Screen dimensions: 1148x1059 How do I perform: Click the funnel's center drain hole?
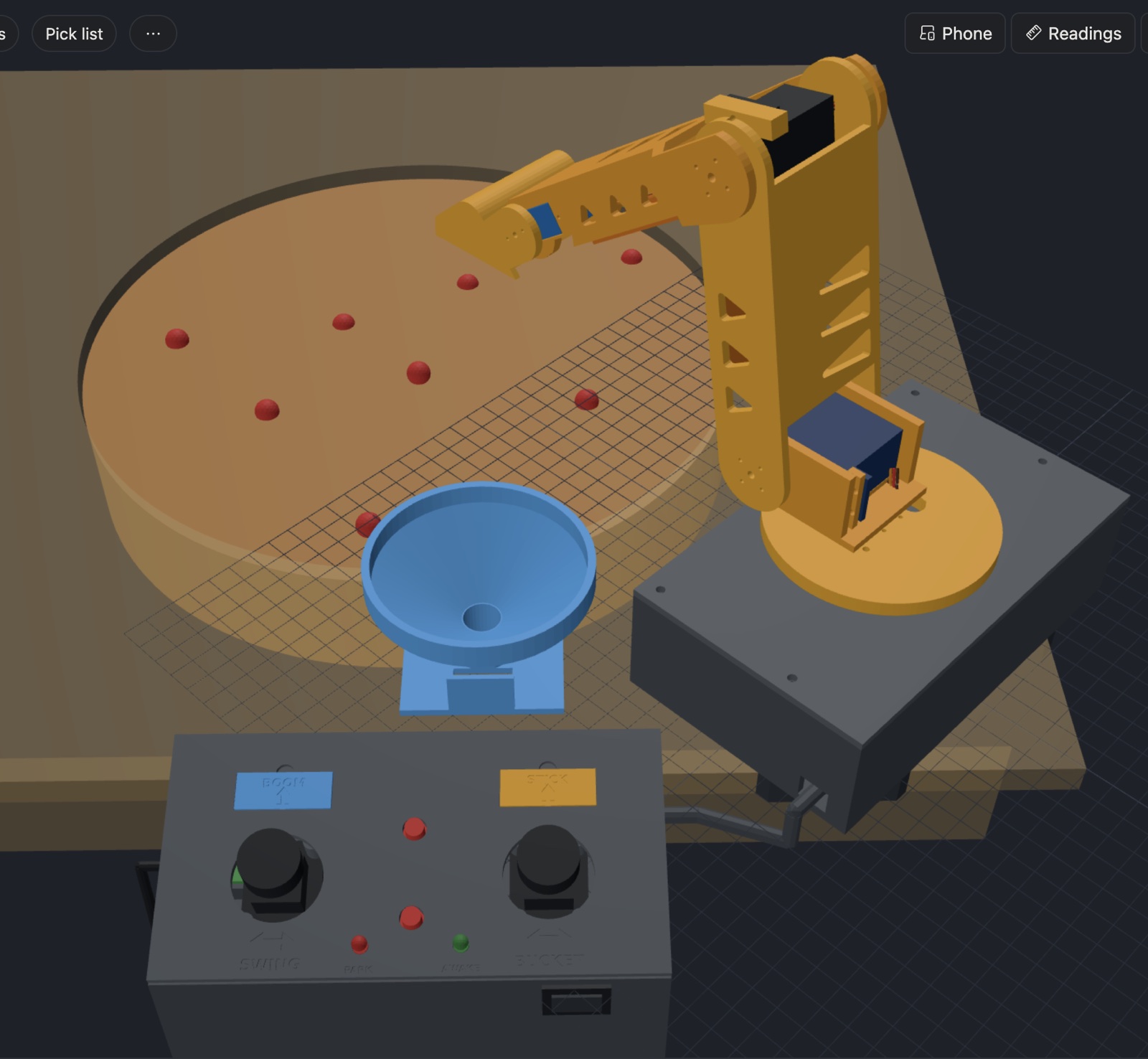481,617
